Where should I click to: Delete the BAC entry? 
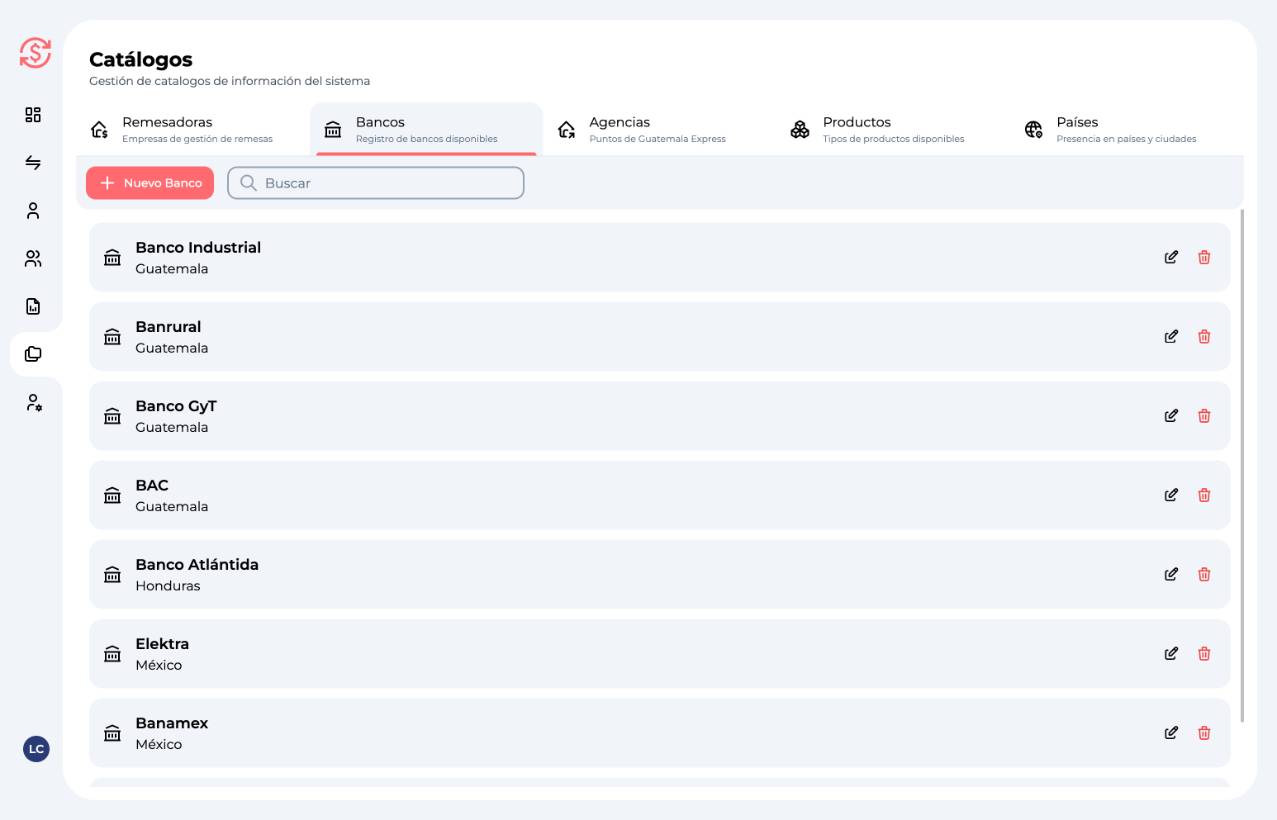[1204, 495]
